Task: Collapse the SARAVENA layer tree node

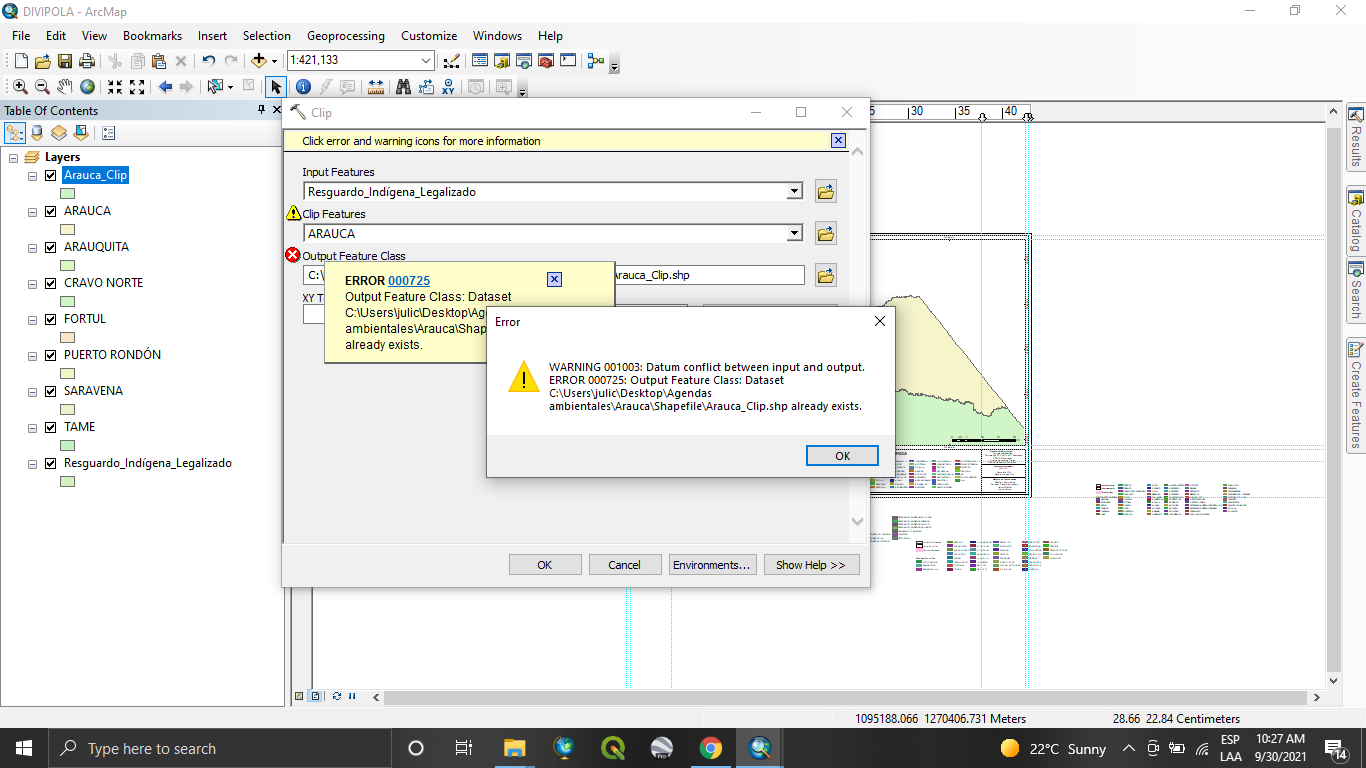Action: tap(33, 392)
